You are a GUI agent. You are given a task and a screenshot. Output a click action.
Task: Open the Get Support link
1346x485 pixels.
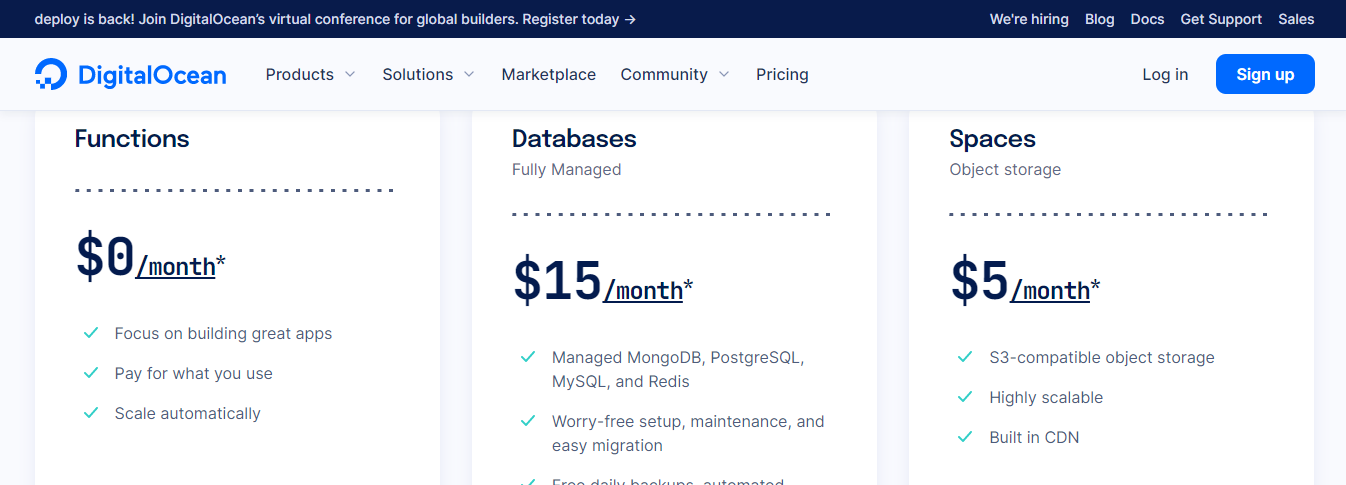(1221, 19)
